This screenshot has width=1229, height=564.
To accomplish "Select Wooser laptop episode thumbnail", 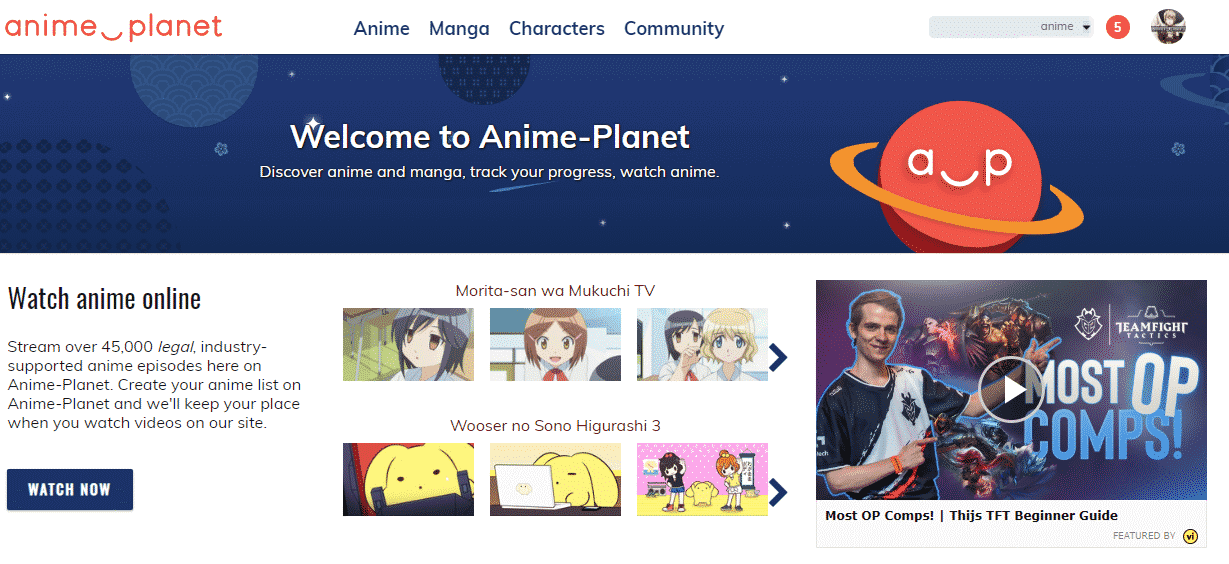I will coord(555,479).
